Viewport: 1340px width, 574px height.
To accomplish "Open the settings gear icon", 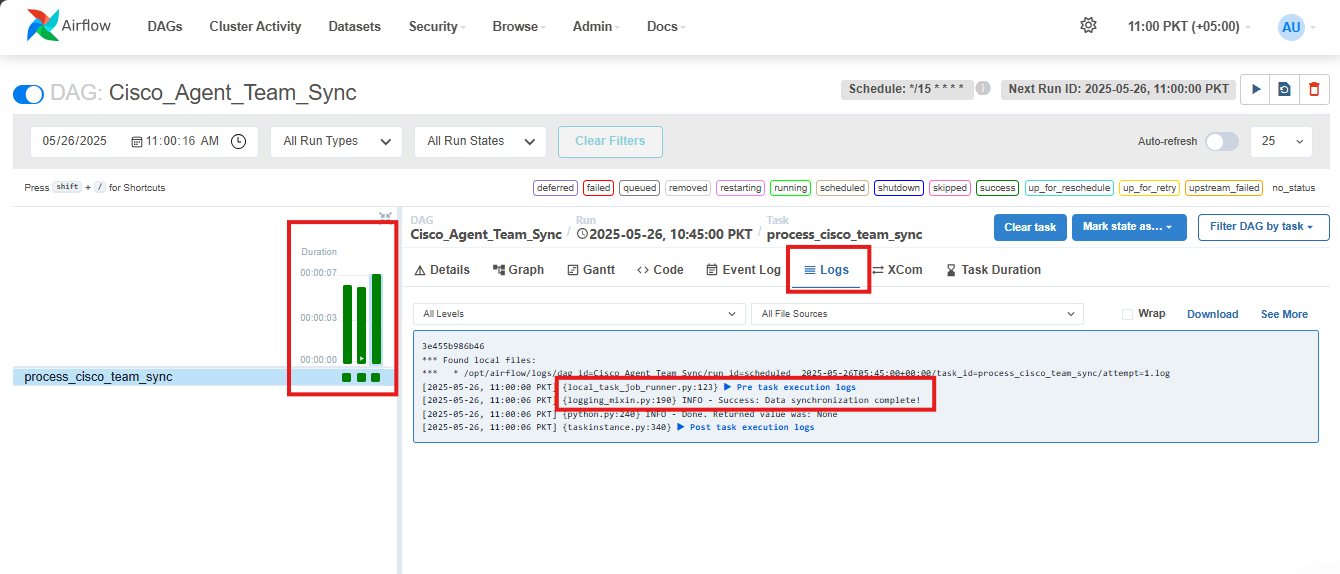I will (x=1088, y=26).
